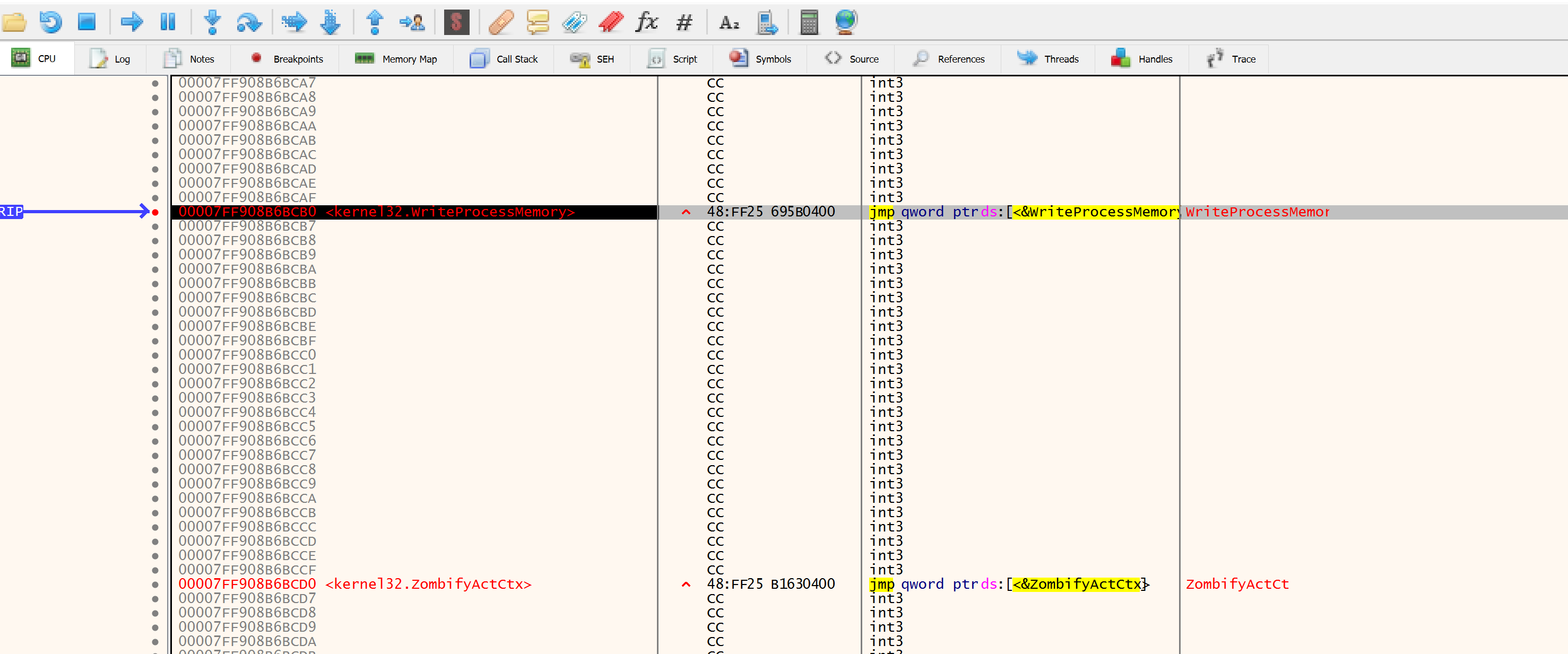Screen dimensions: 1568x654
Task: Click the jump arrow beside 48:FF25 695B0400
Action: [686, 212]
